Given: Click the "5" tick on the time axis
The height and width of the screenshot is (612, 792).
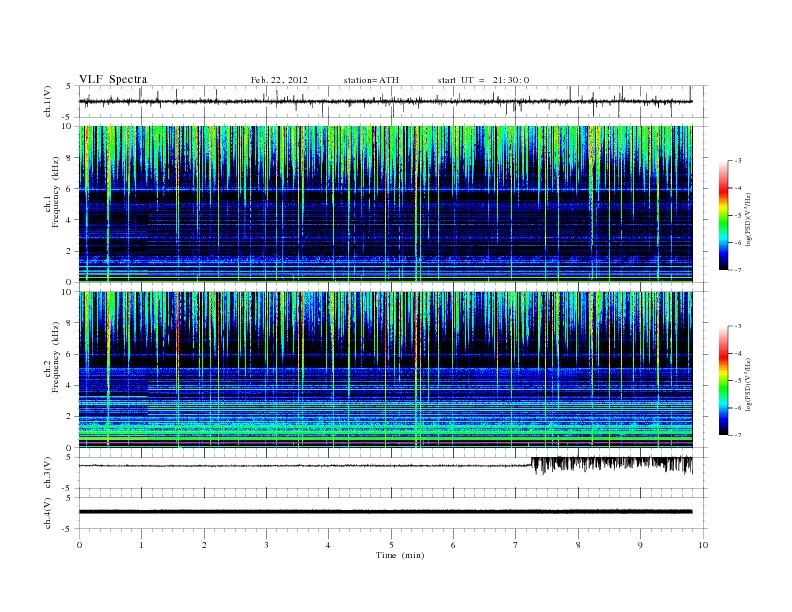Looking at the screenshot, I should (x=391, y=545).
